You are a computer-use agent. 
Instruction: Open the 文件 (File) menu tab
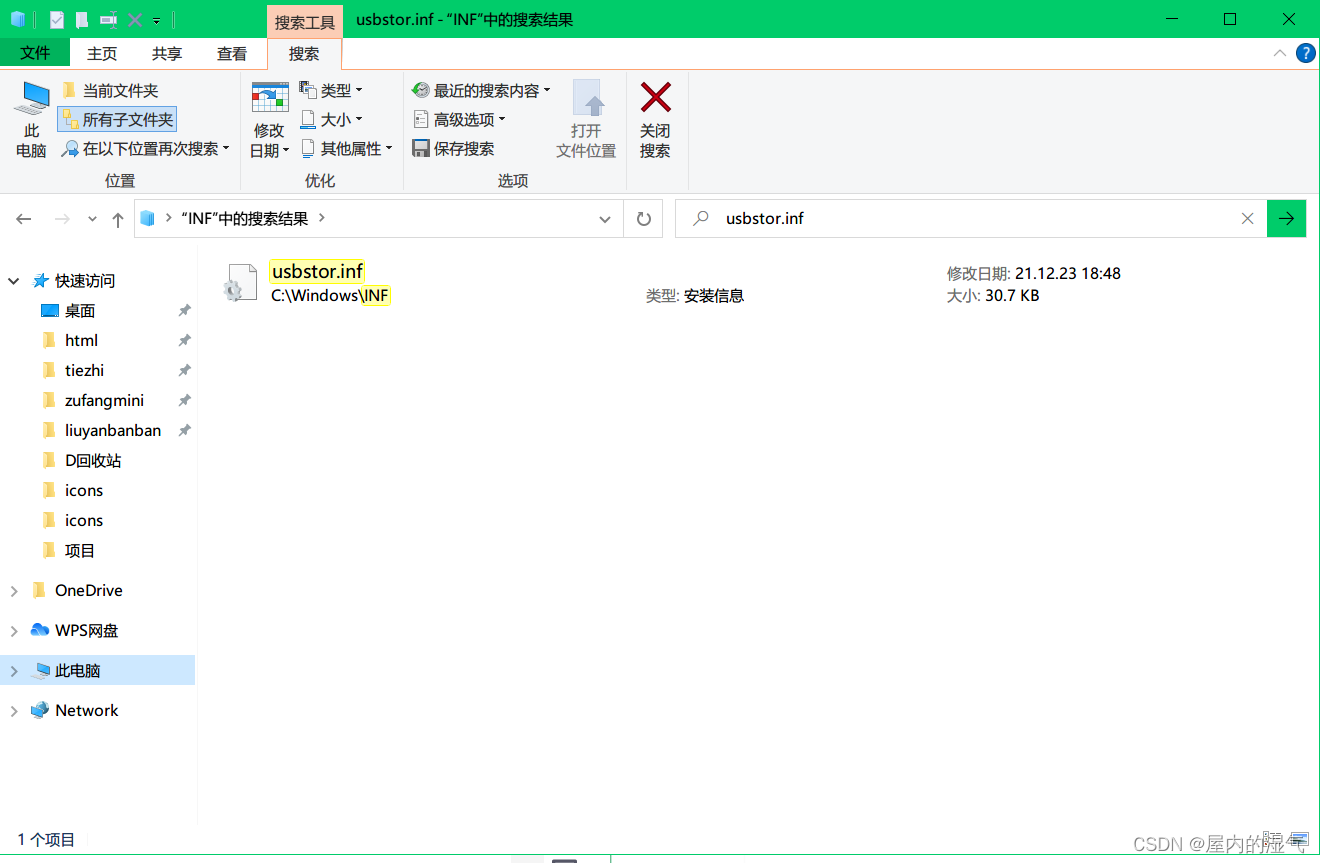(x=35, y=53)
